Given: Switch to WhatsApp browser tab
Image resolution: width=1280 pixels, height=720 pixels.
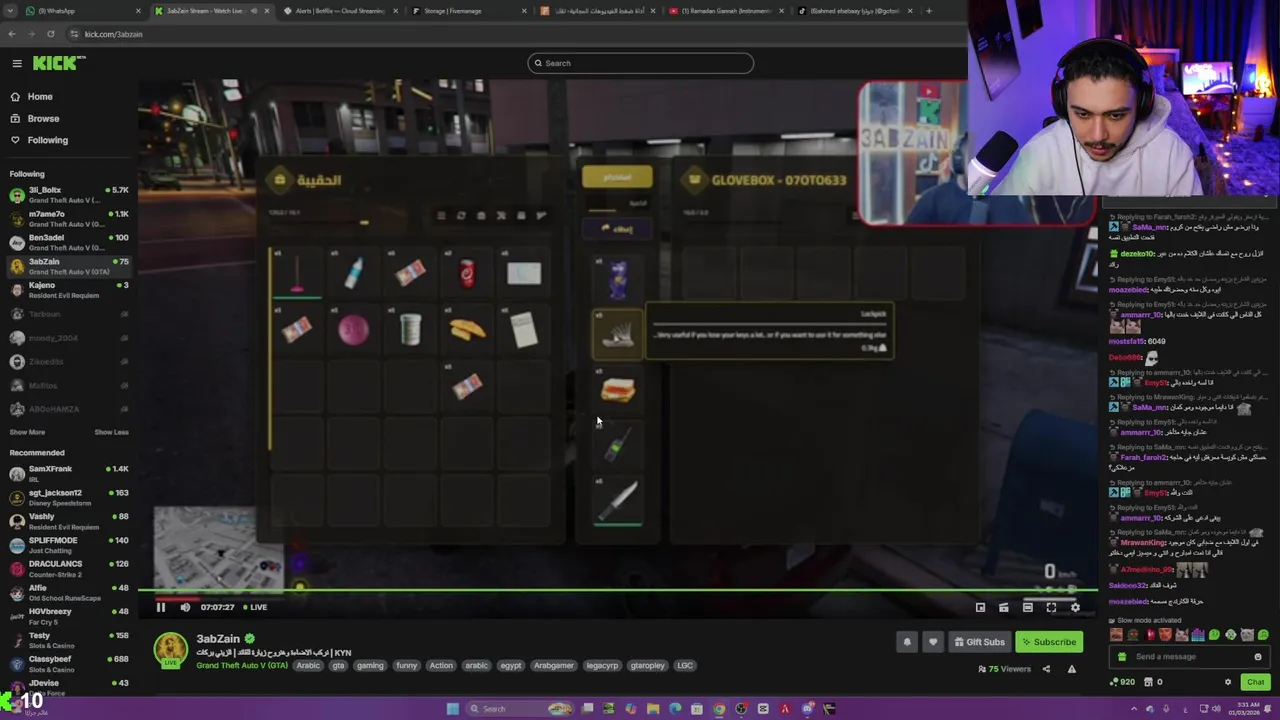Looking at the screenshot, I should 82,11.
